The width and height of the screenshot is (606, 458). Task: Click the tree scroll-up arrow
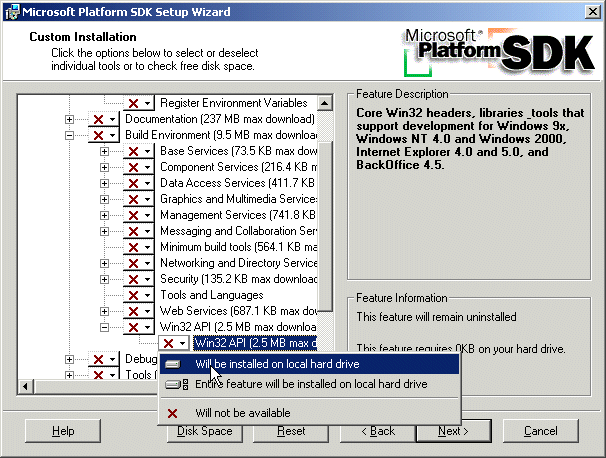[325, 103]
